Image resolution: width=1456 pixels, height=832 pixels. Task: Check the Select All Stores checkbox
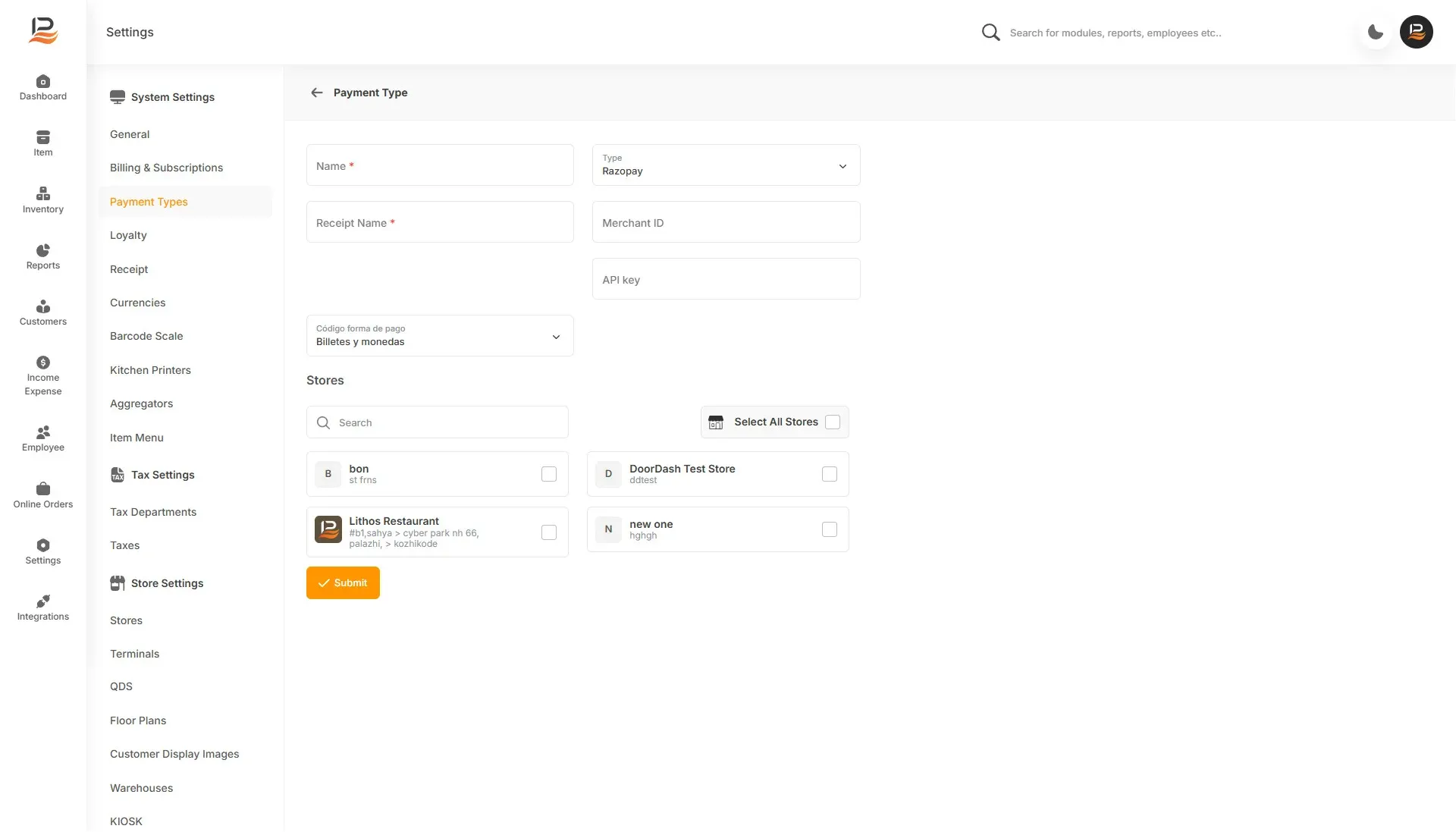click(x=833, y=422)
